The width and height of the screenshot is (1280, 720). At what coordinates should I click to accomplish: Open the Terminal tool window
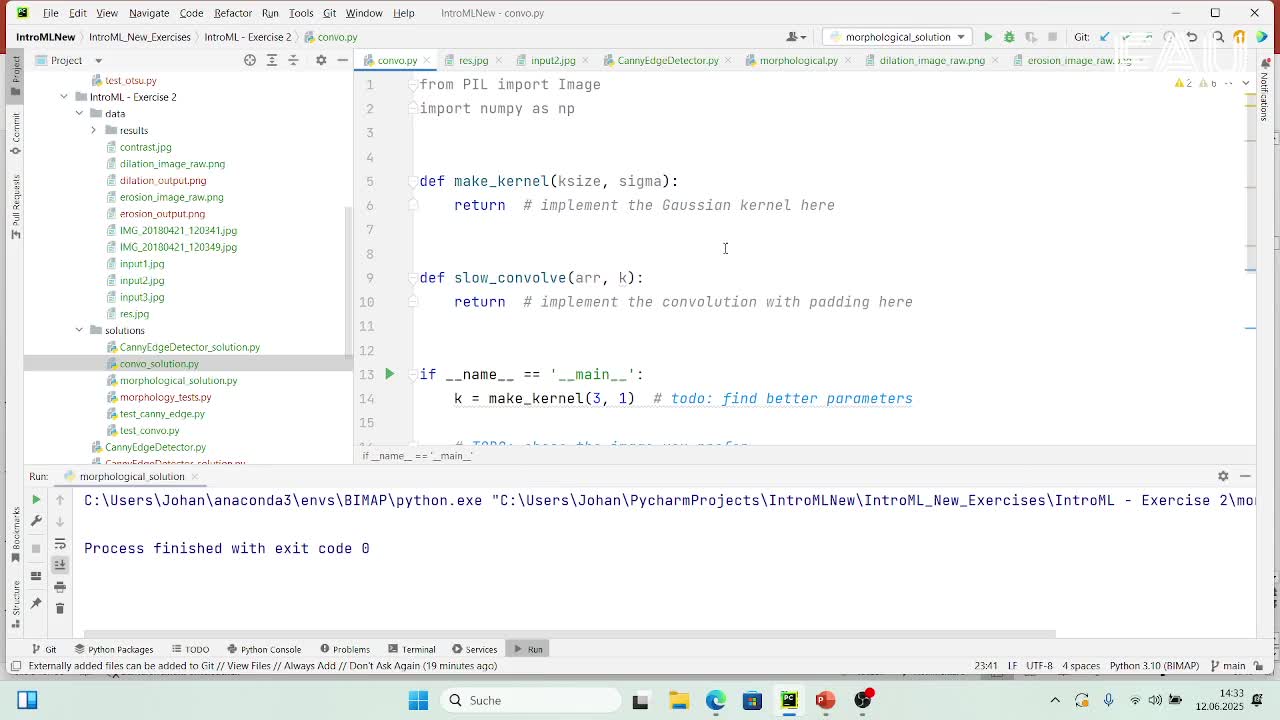[412, 649]
